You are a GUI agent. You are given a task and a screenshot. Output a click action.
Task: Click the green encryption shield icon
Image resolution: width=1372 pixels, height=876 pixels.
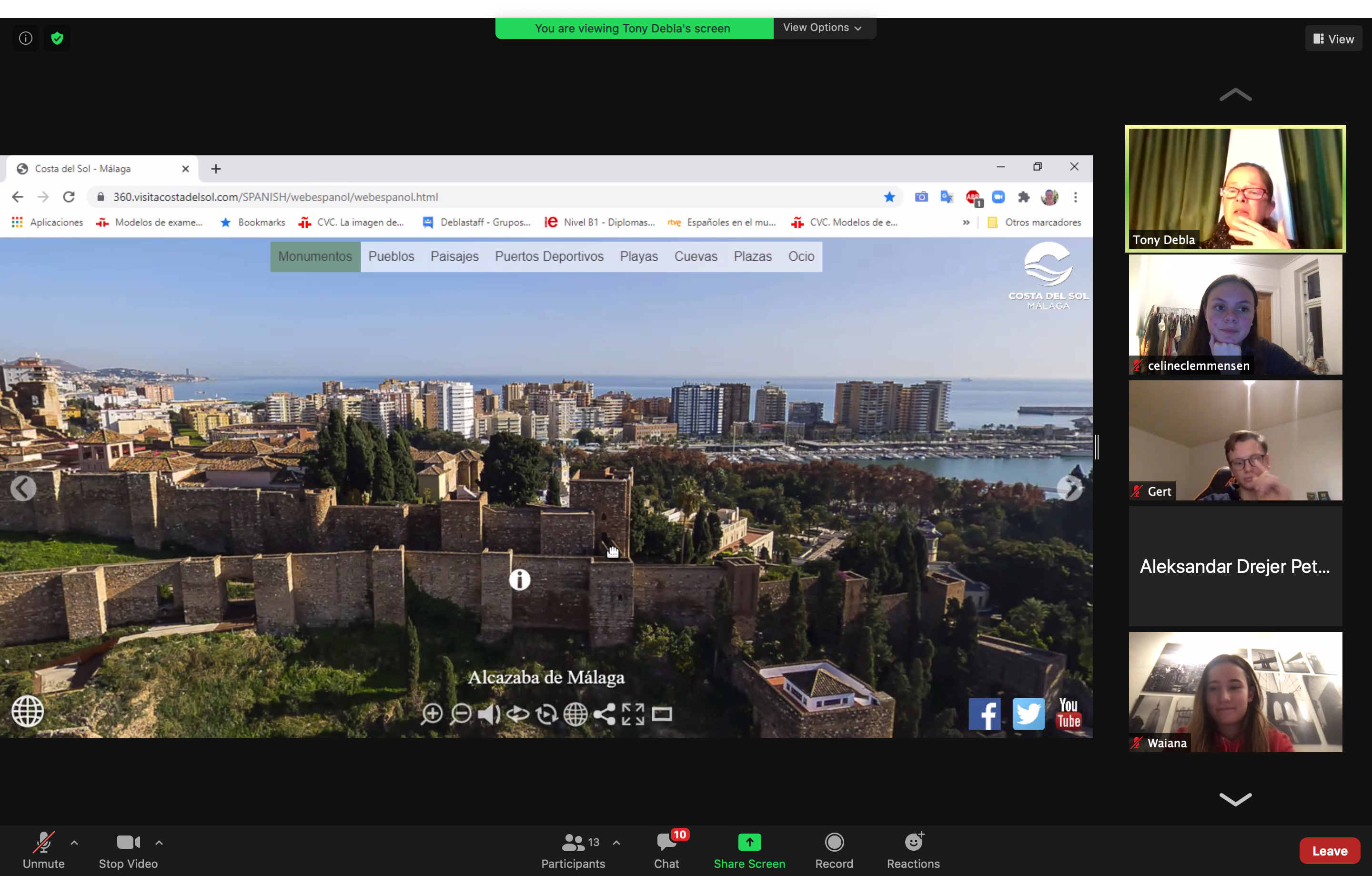point(57,38)
